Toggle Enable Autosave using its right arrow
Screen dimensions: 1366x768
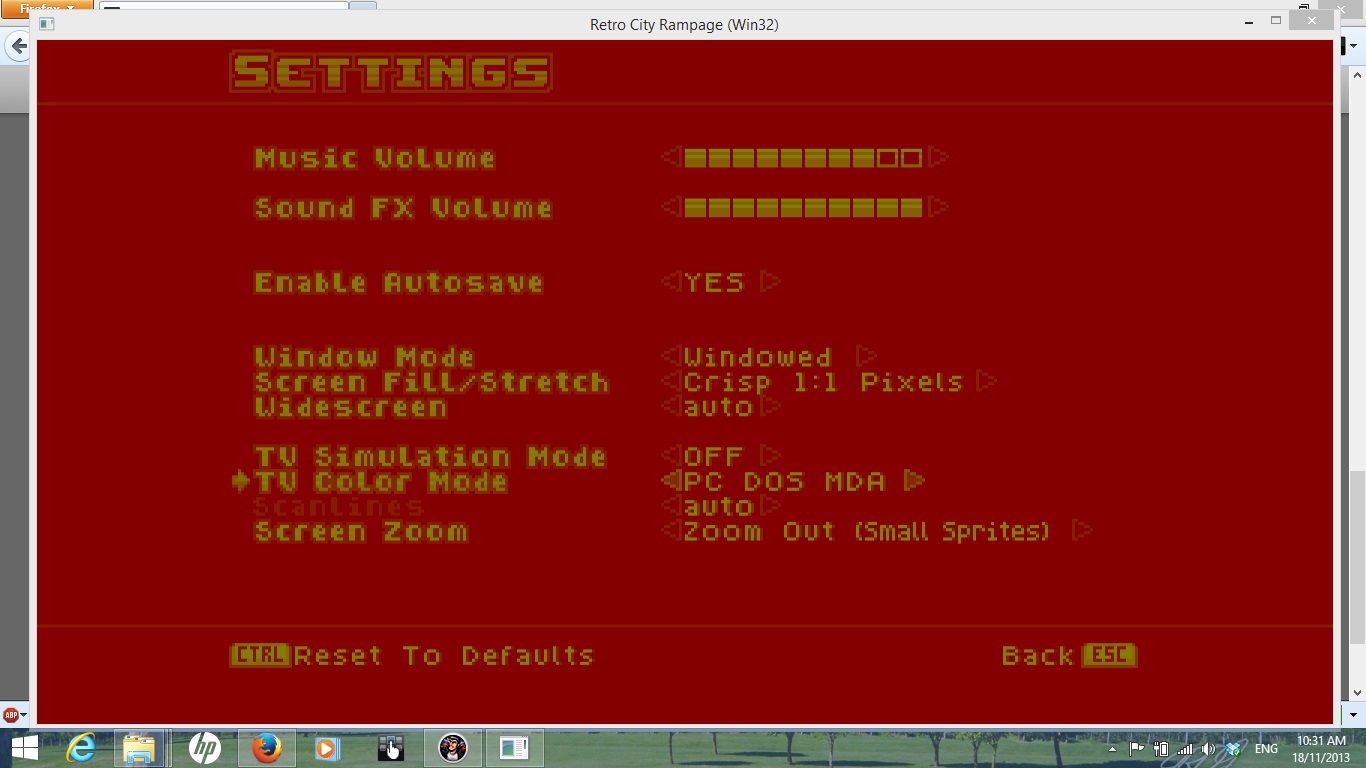click(x=770, y=282)
